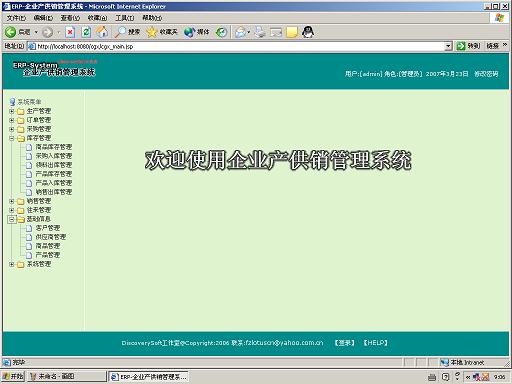The height and width of the screenshot is (384, 512).
Task: Expand the 系统管理 tree folder
Action: [x=12, y=264]
